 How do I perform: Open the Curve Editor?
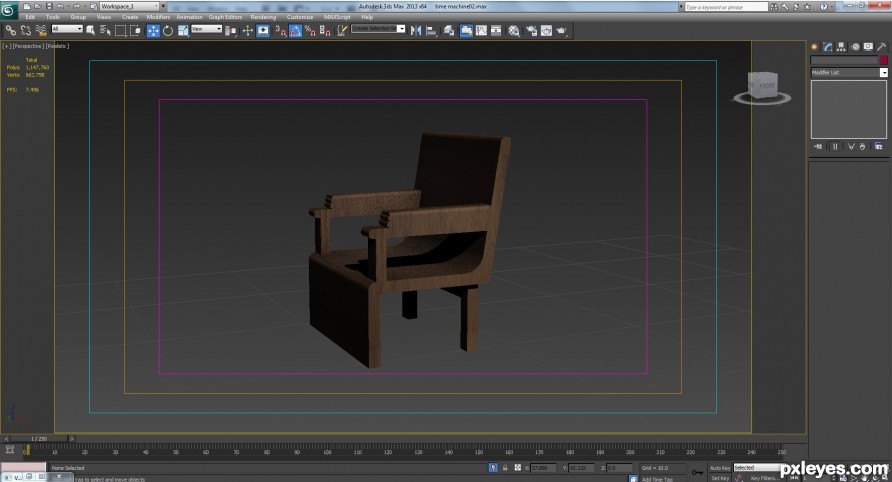pos(481,31)
